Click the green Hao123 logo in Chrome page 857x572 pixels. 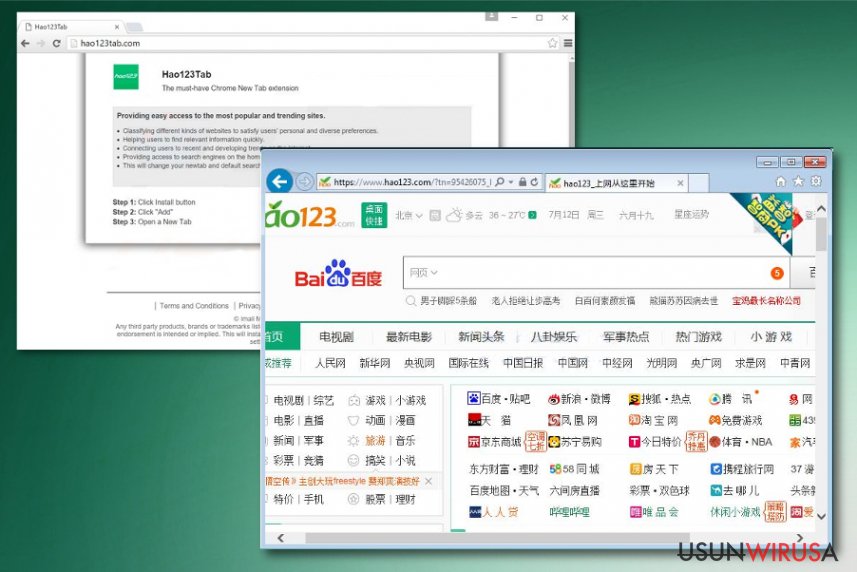[126, 76]
